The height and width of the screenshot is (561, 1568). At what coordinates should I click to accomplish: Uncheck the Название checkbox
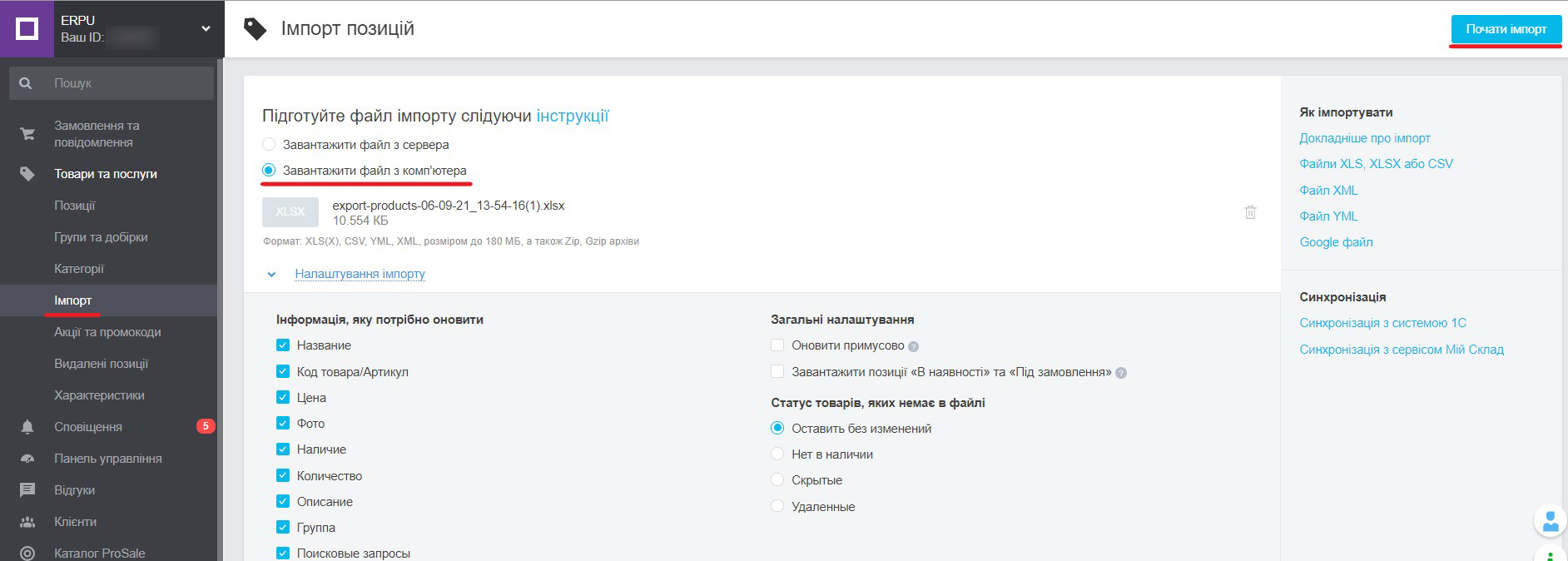pyautogui.click(x=283, y=345)
